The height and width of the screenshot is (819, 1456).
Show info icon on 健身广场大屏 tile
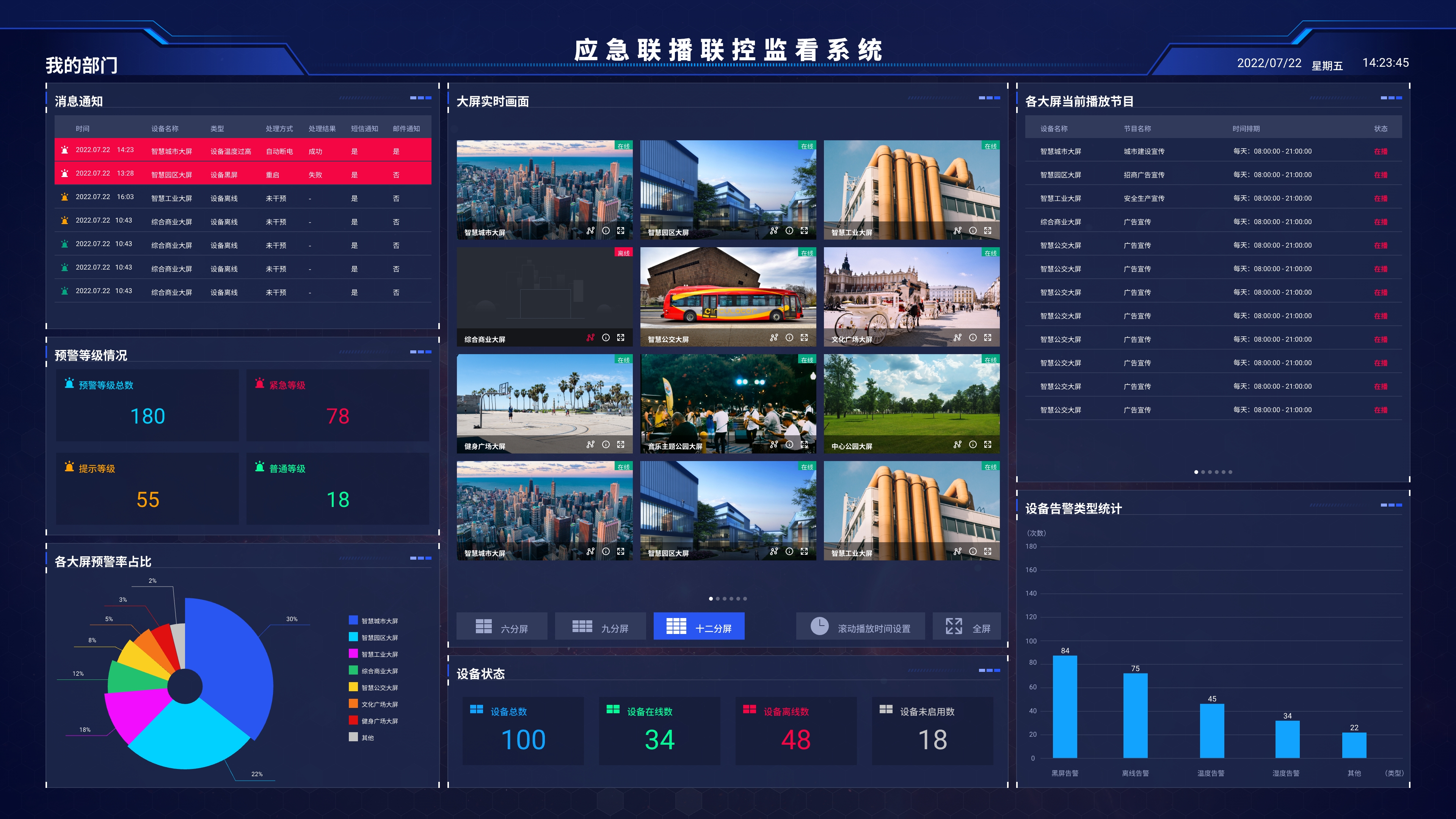(606, 444)
